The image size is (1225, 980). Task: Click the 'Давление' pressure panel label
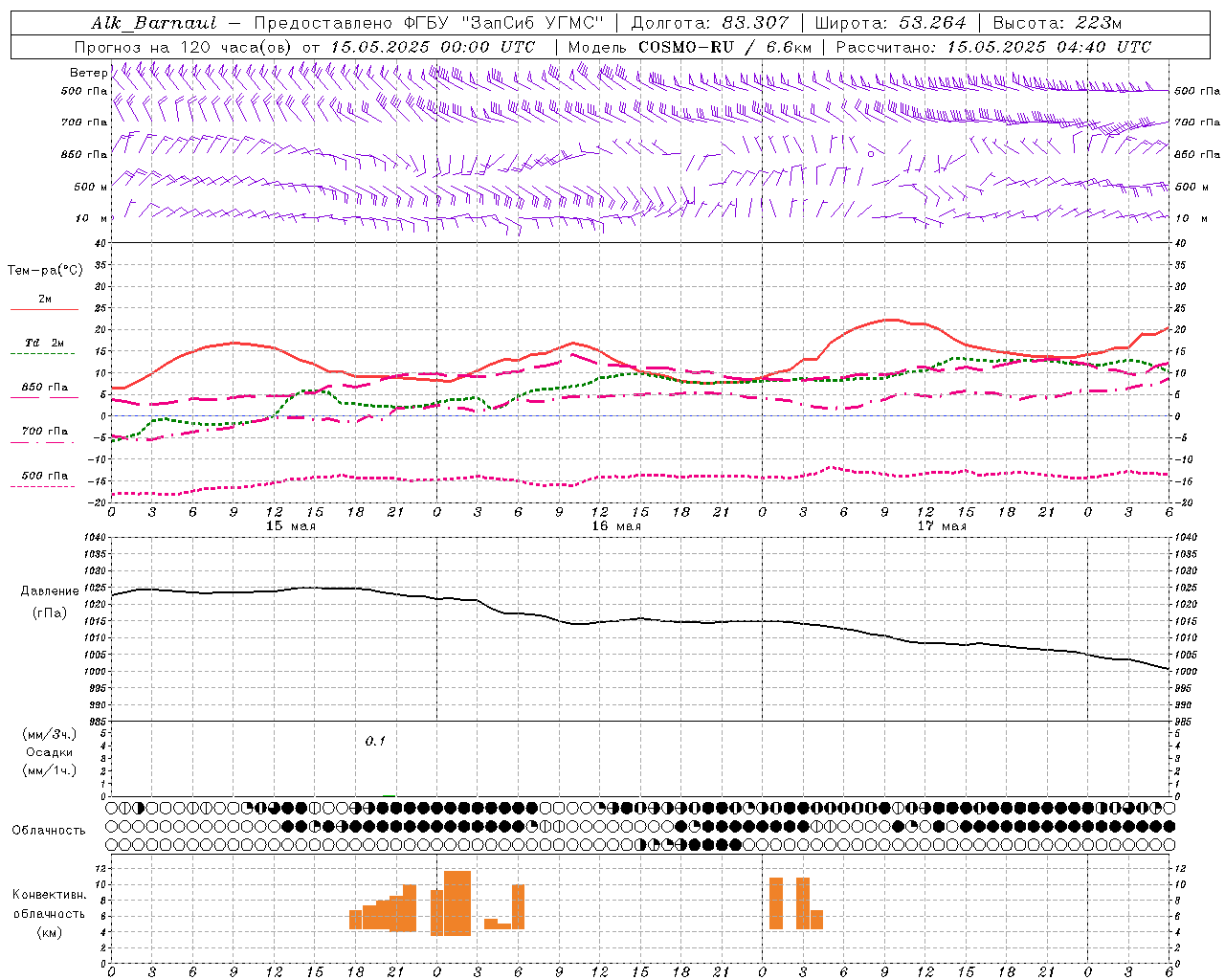point(50,591)
